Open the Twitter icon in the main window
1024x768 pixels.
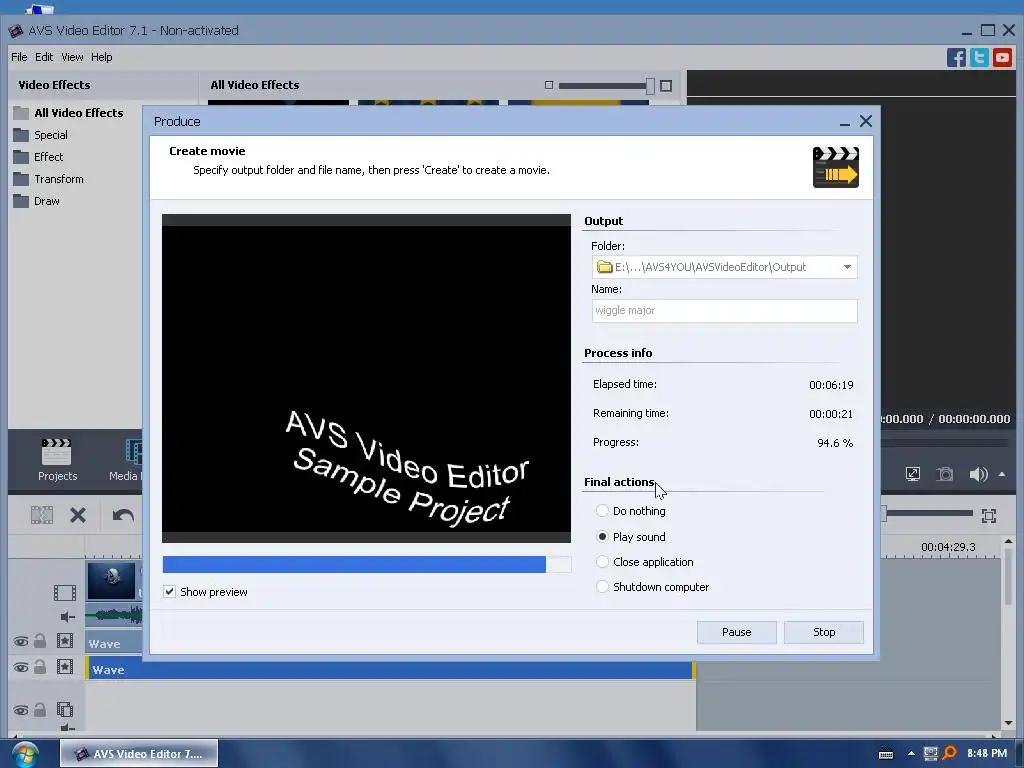(x=979, y=57)
